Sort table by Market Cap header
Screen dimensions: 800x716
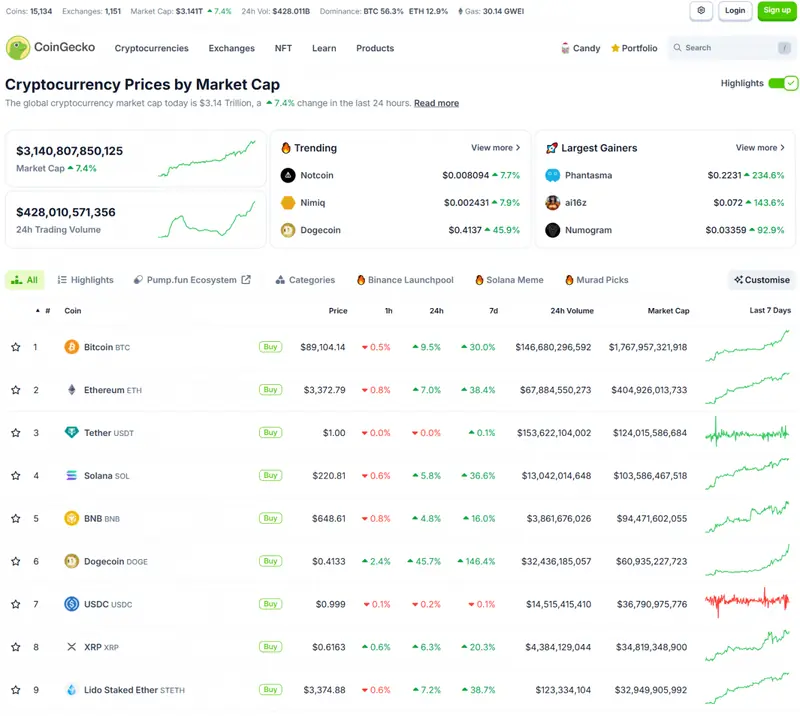pyautogui.click(x=668, y=310)
